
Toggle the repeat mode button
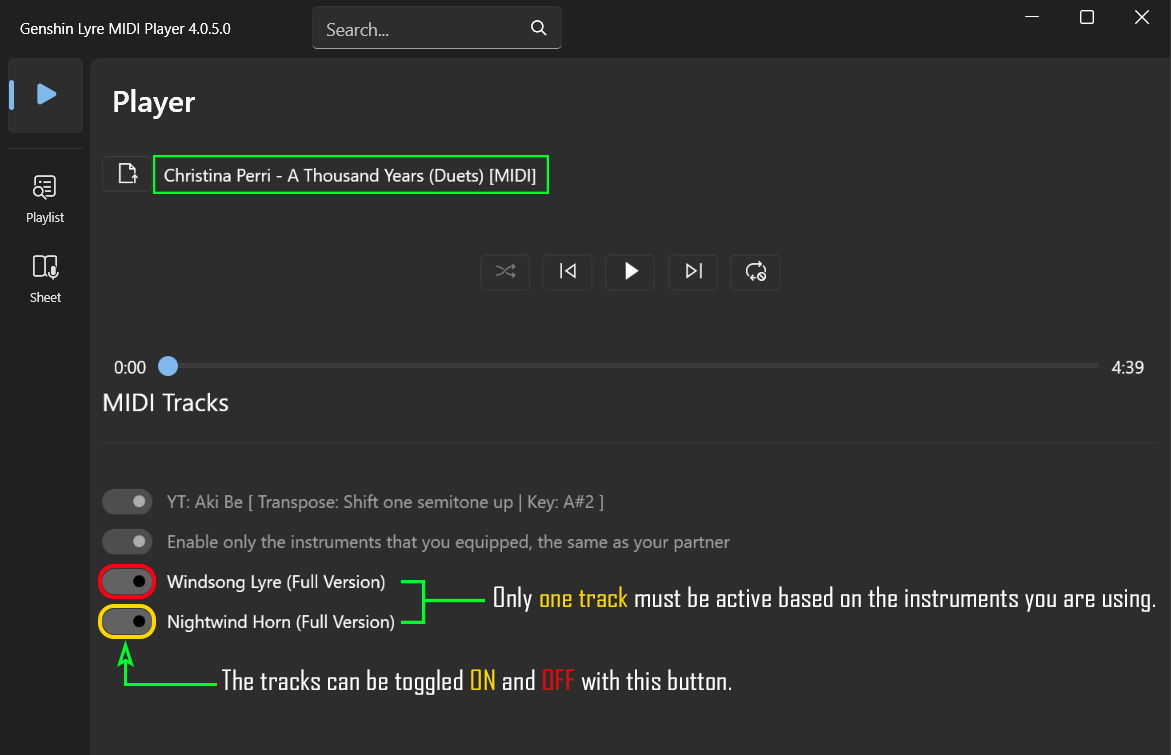[756, 271]
